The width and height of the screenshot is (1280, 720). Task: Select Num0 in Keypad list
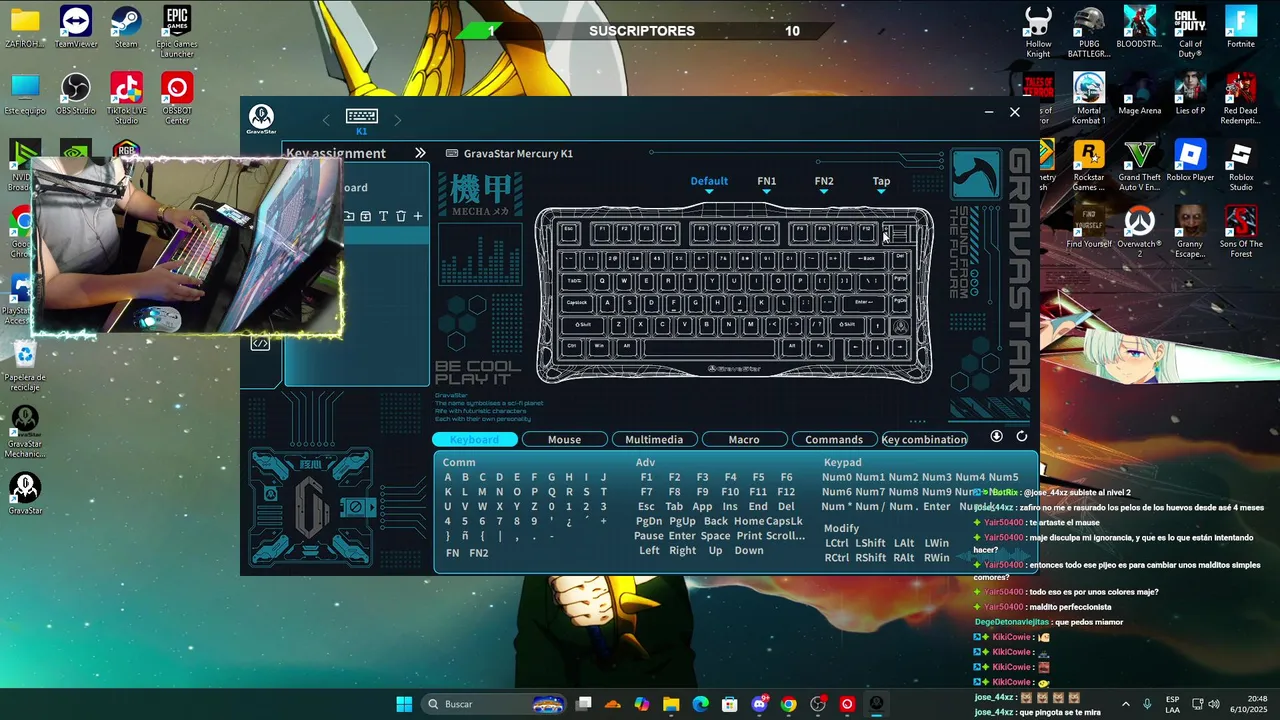tap(837, 477)
